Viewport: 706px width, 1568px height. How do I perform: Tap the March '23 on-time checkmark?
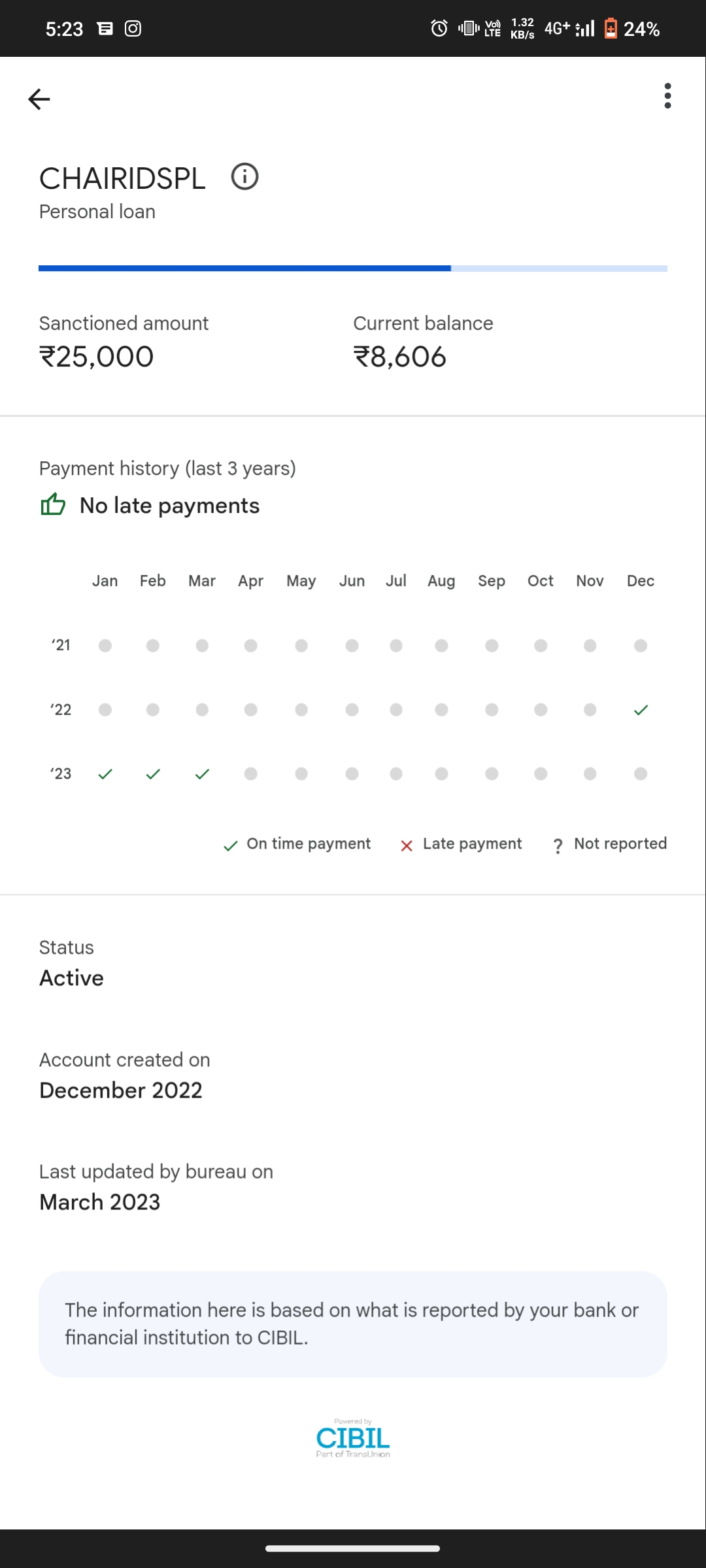(x=202, y=774)
